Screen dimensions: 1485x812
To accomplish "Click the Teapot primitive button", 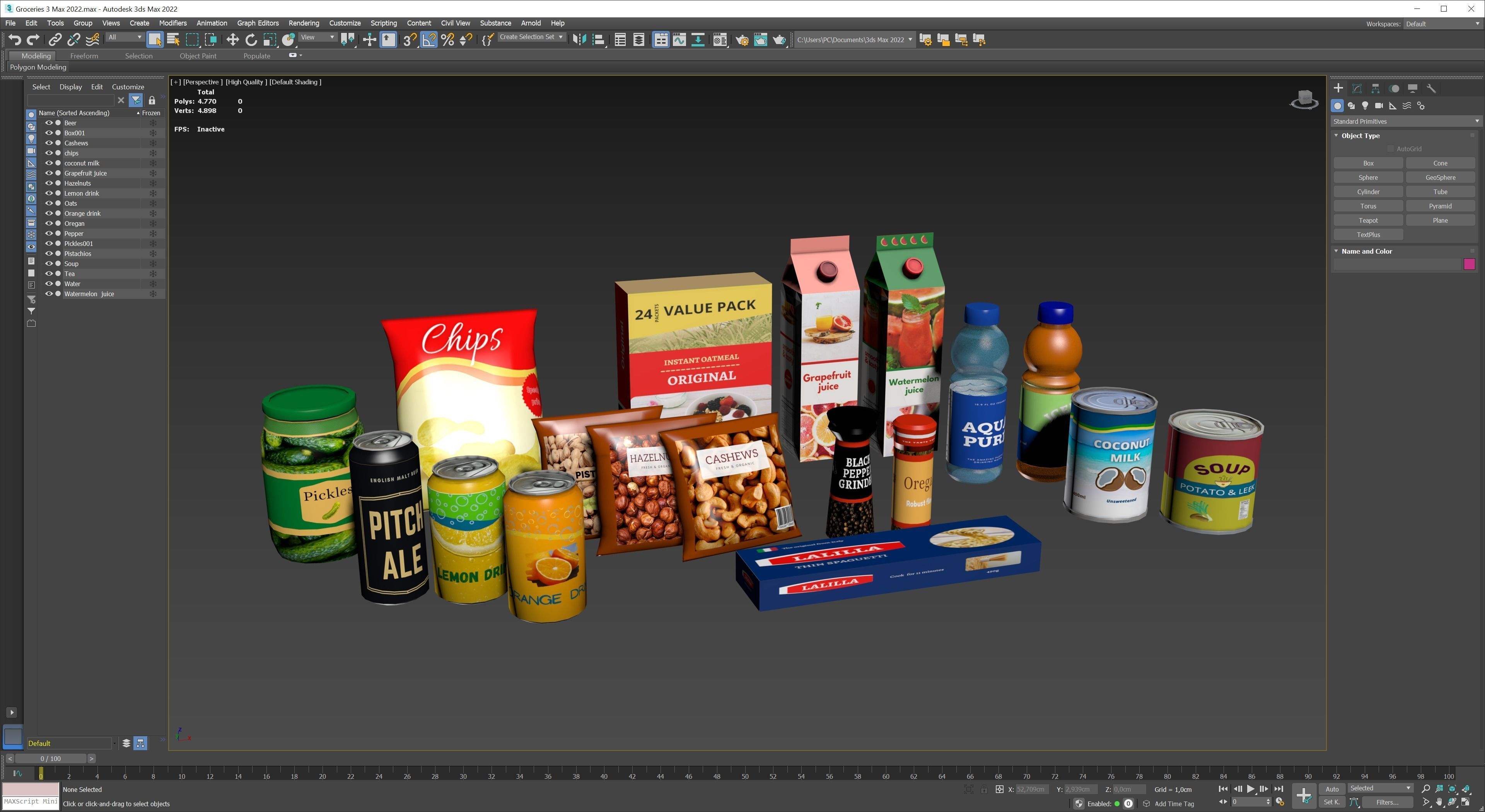I will pyautogui.click(x=1368, y=220).
